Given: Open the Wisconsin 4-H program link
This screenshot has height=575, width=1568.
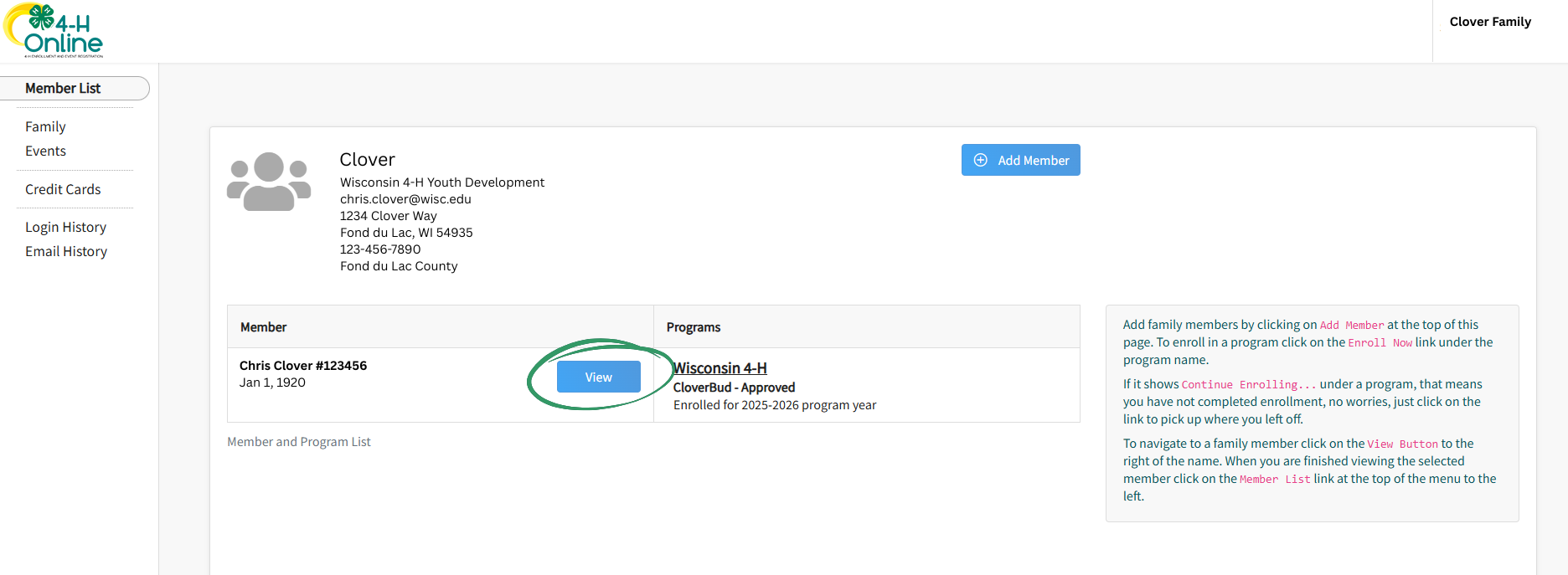Looking at the screenshot, I should point(720,368).
